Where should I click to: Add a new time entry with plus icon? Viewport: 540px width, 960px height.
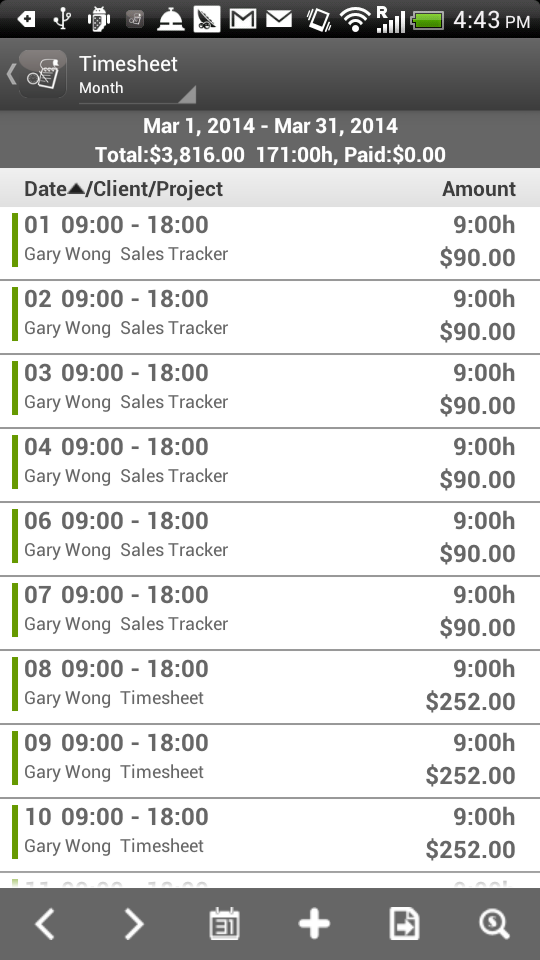click(x=314, y=924)
